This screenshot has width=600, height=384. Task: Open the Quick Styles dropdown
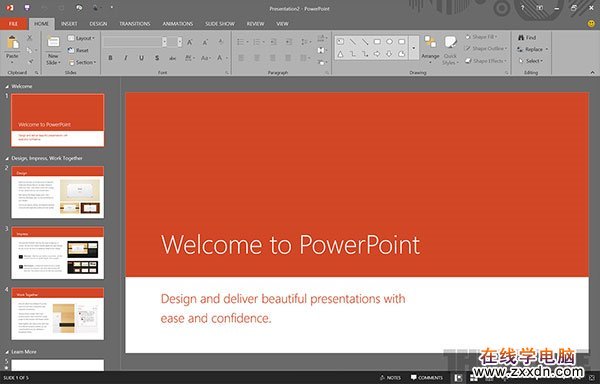(450, 50)
